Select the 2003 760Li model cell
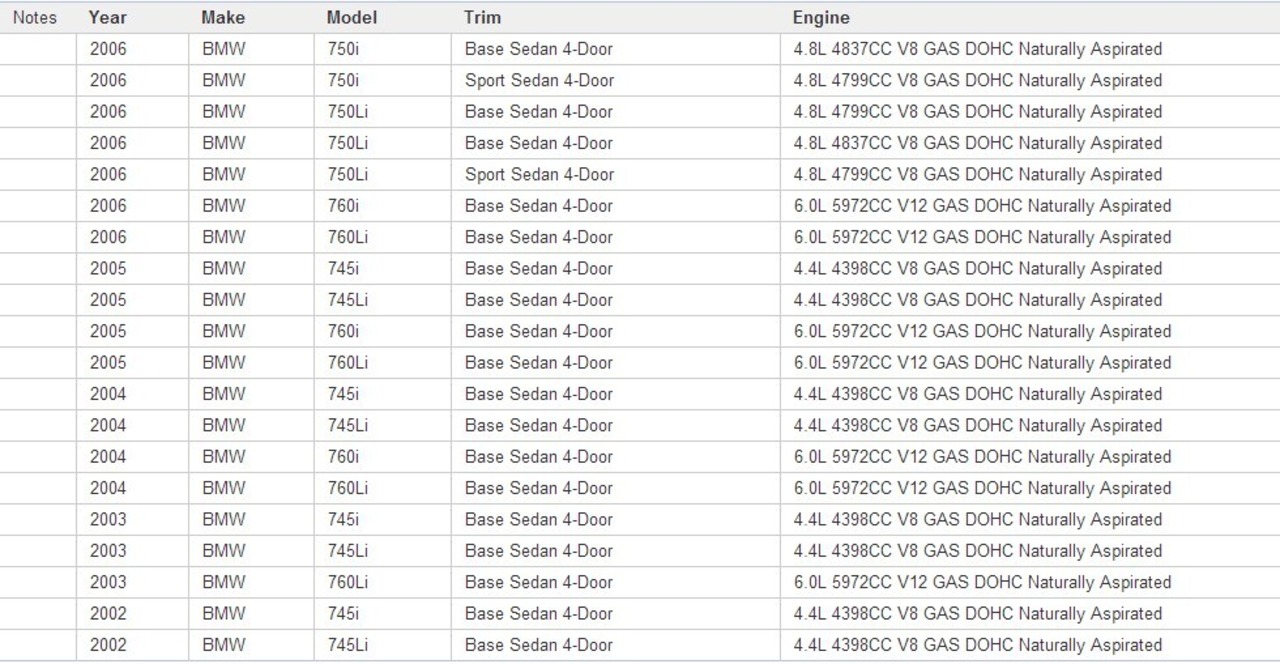This screenshot has height=664, width=1280. pyautogui.click(x=347, y=582)
